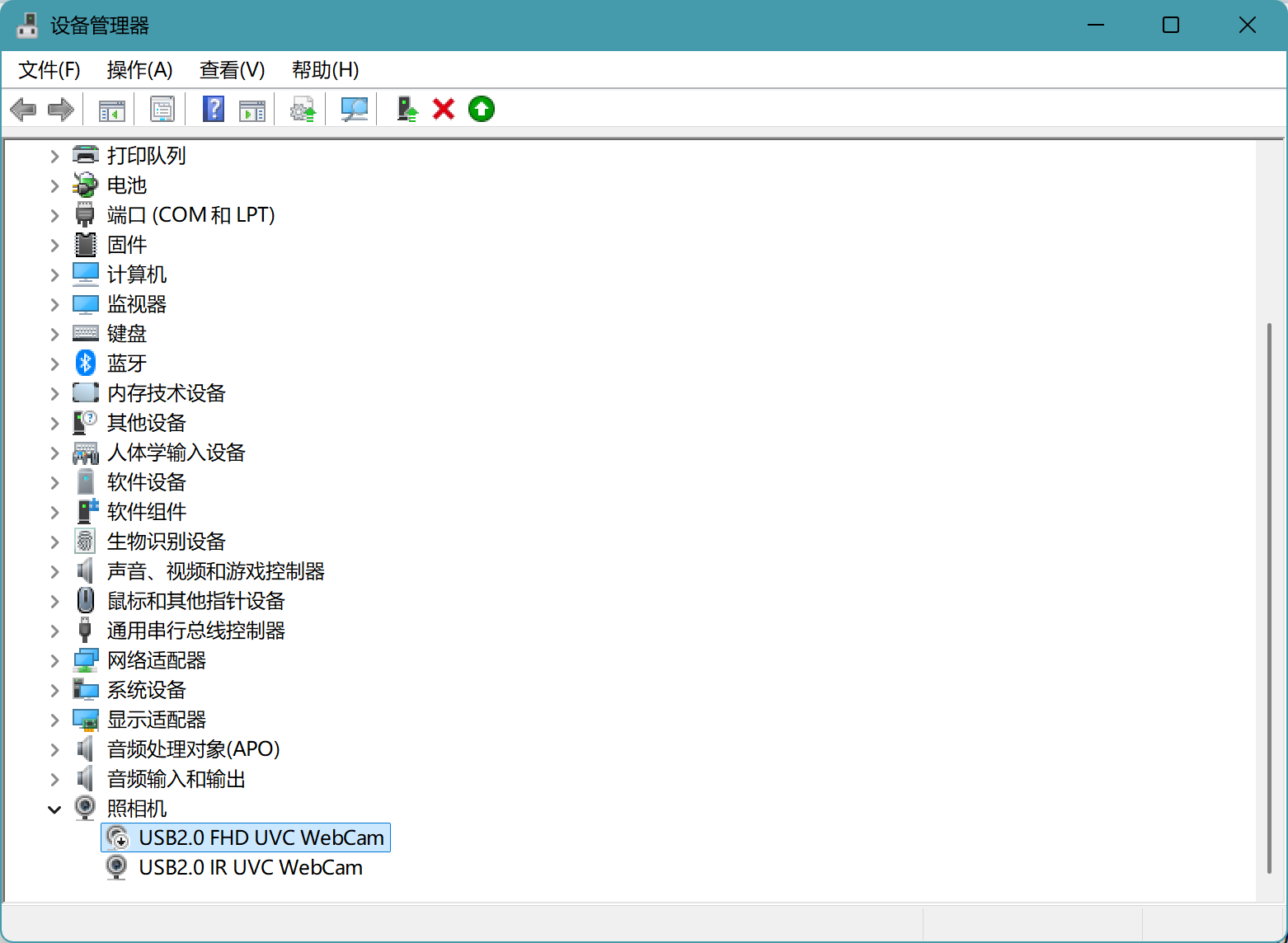The width and height of the screenshot is (1288, 943).
Task: Select USB2.0 FHD UVC WebCam device
Action: pyautogui.click(x=246, y=837)
